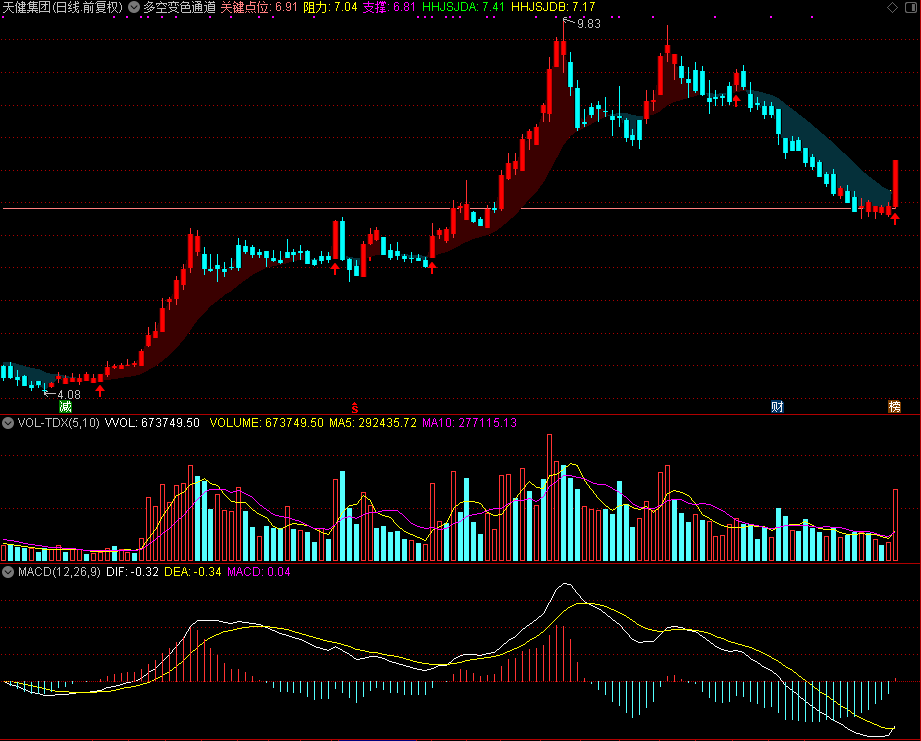
Task: Click the diamond icon at top right
Action: click(x=892, y=8)
